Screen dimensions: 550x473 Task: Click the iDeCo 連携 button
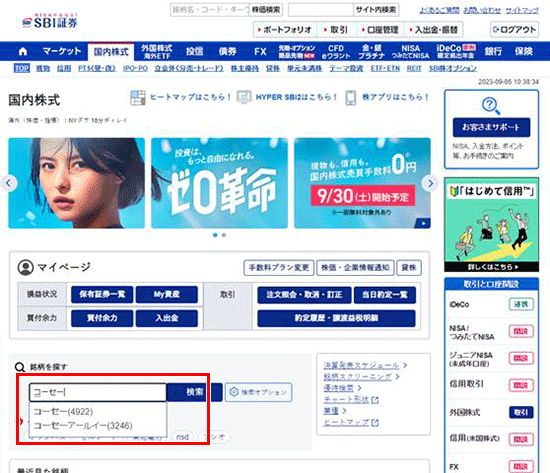[521, 304]
